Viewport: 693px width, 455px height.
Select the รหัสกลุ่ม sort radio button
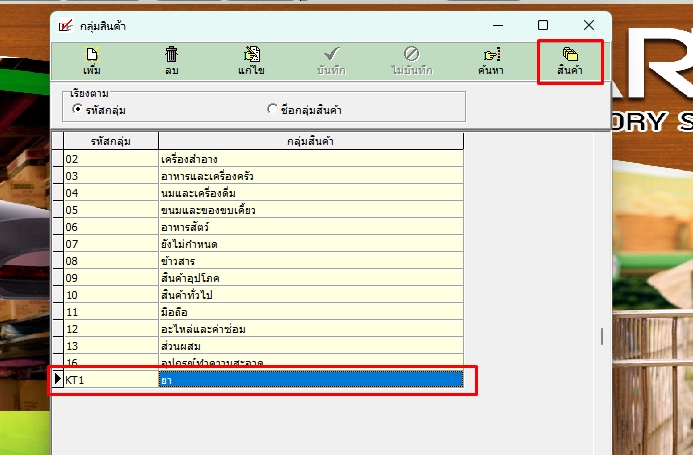pos(77,109)
